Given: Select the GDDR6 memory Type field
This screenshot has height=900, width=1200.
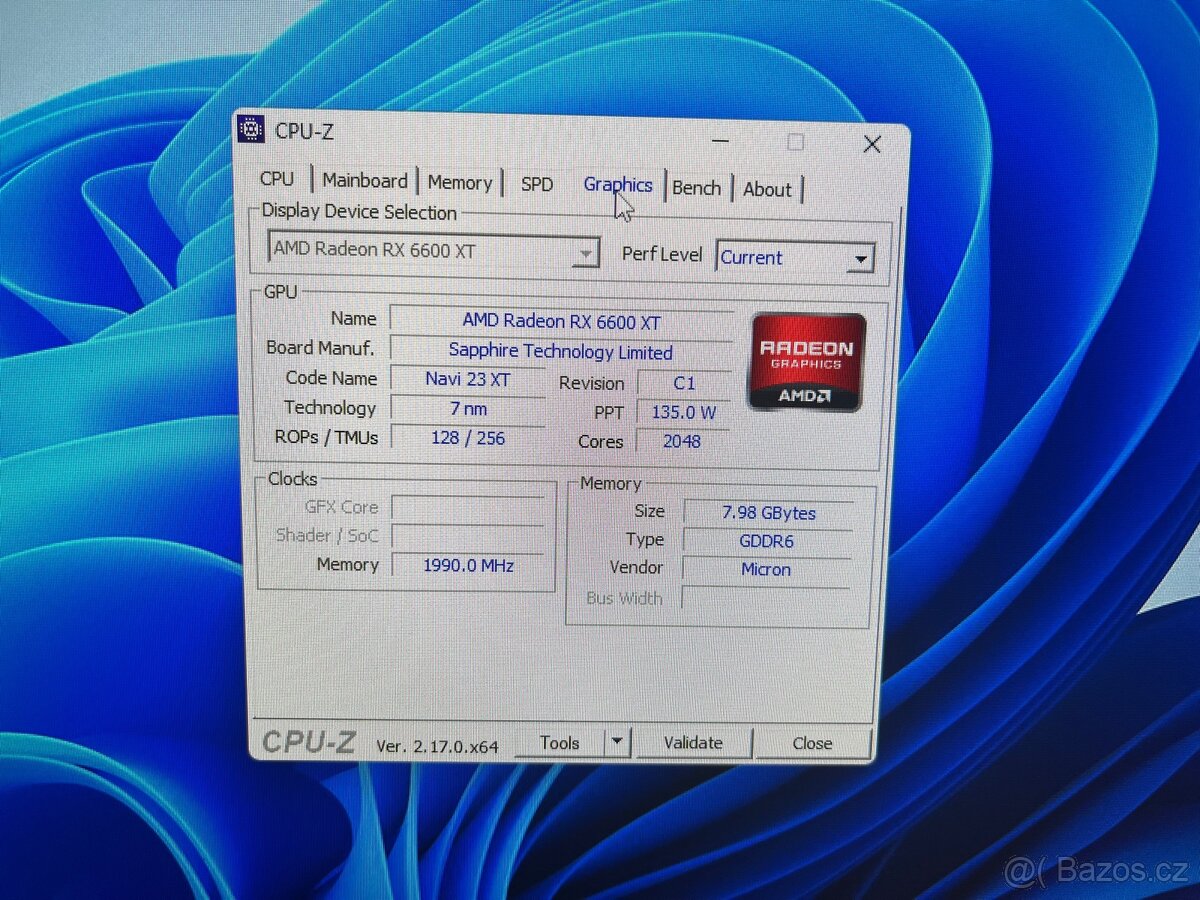Looking at the screenshot, I should pyautogui.click(x=766, y=540).
